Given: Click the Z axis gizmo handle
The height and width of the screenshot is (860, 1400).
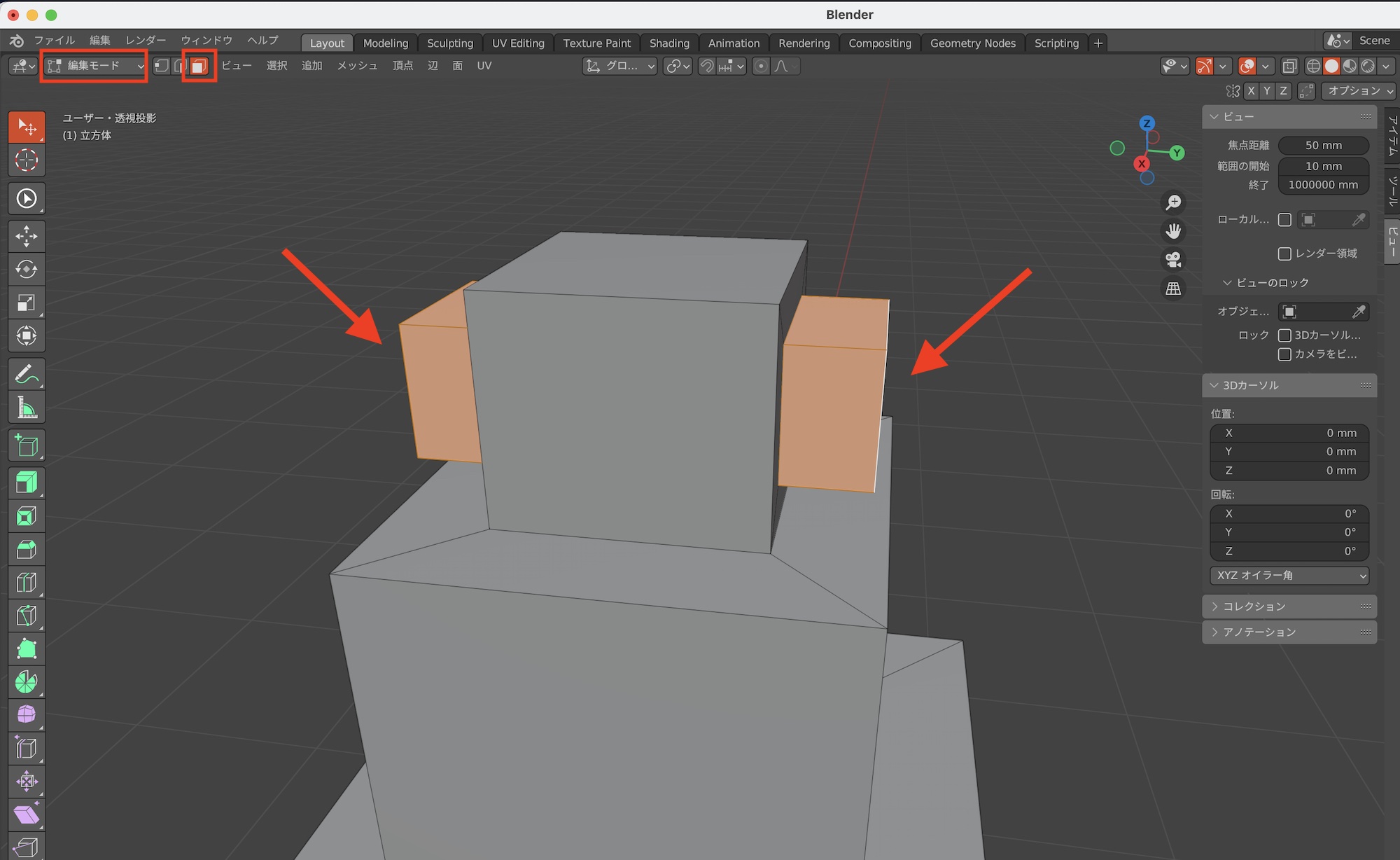Looking at the screenshot, I should click(x=1147, y=123).
